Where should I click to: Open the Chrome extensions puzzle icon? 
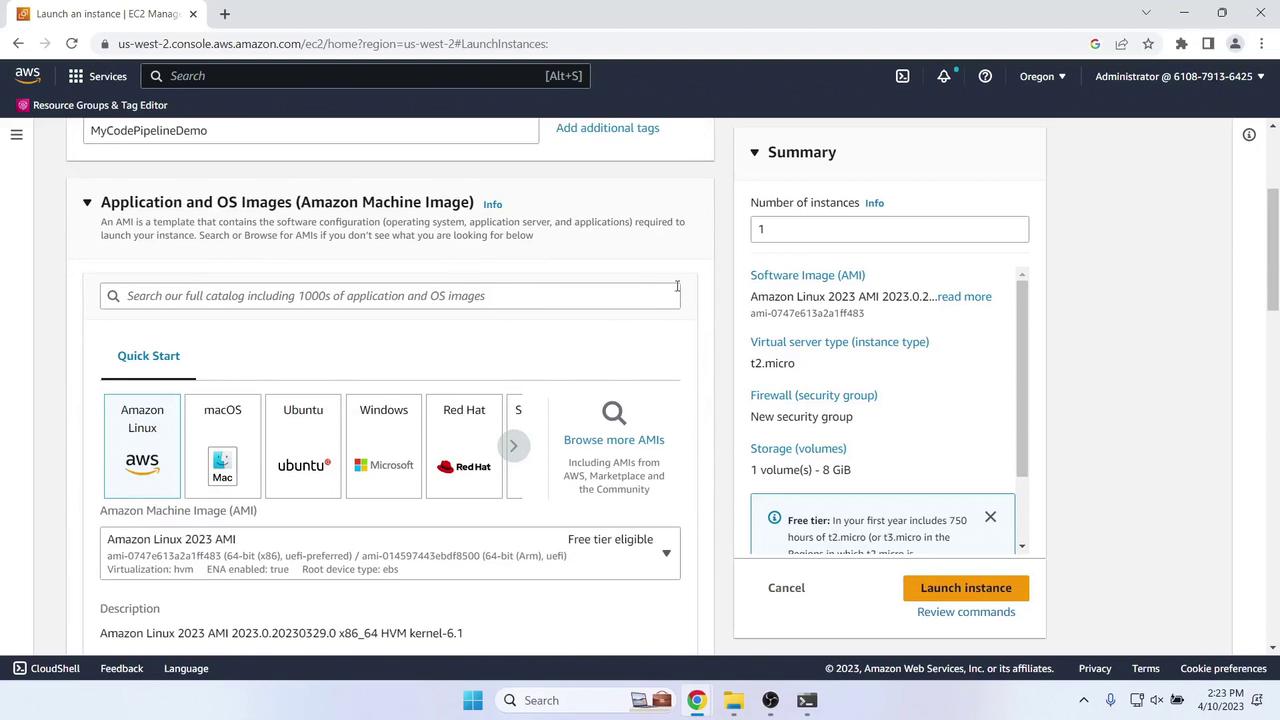click(1181, 44)
